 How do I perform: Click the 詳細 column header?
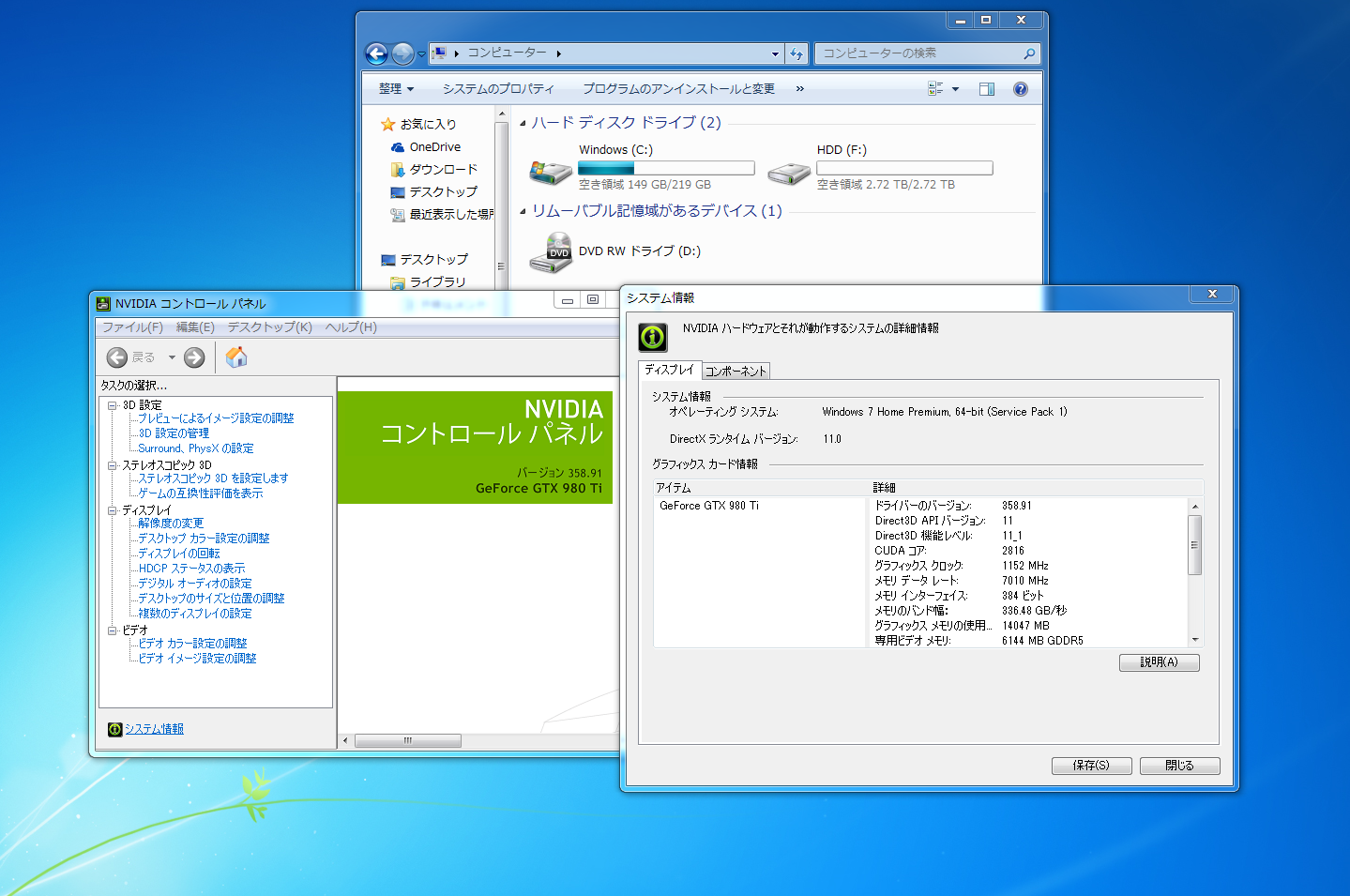pyautogui.click(x=1036, y=488)
